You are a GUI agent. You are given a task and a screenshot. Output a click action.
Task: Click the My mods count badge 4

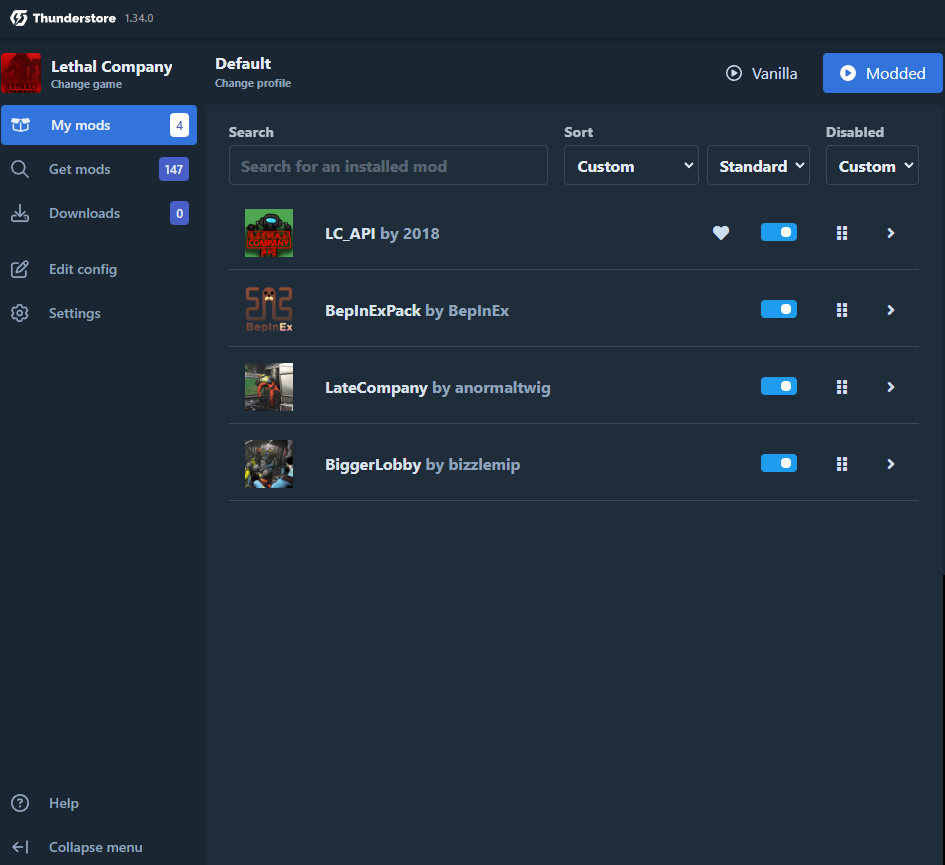point(180,125)
